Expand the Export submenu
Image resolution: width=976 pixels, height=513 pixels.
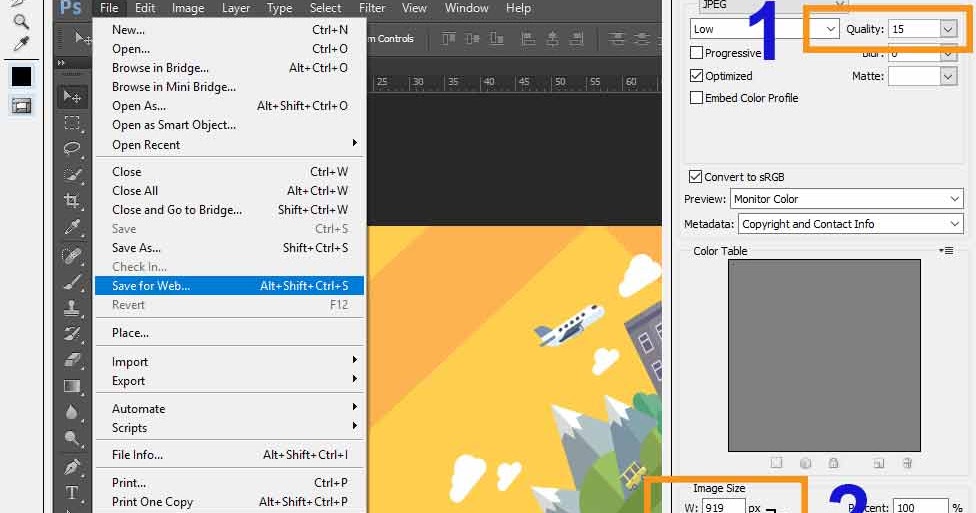pos(229,381)
